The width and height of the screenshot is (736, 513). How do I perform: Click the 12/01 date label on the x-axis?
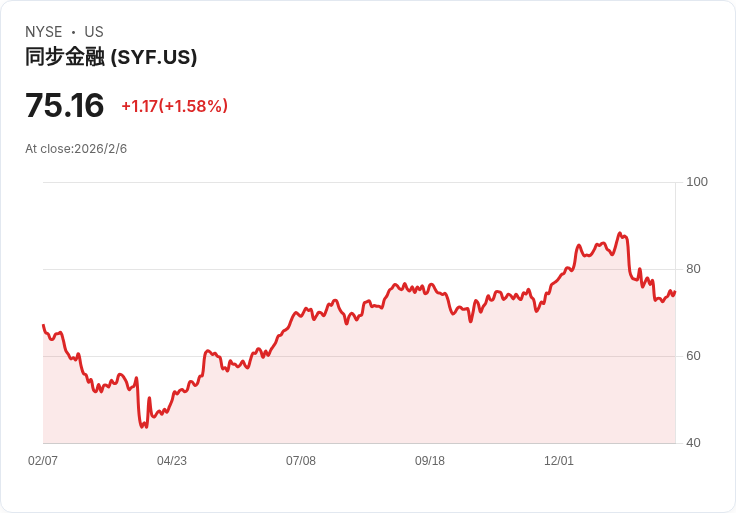coord(559,460)
